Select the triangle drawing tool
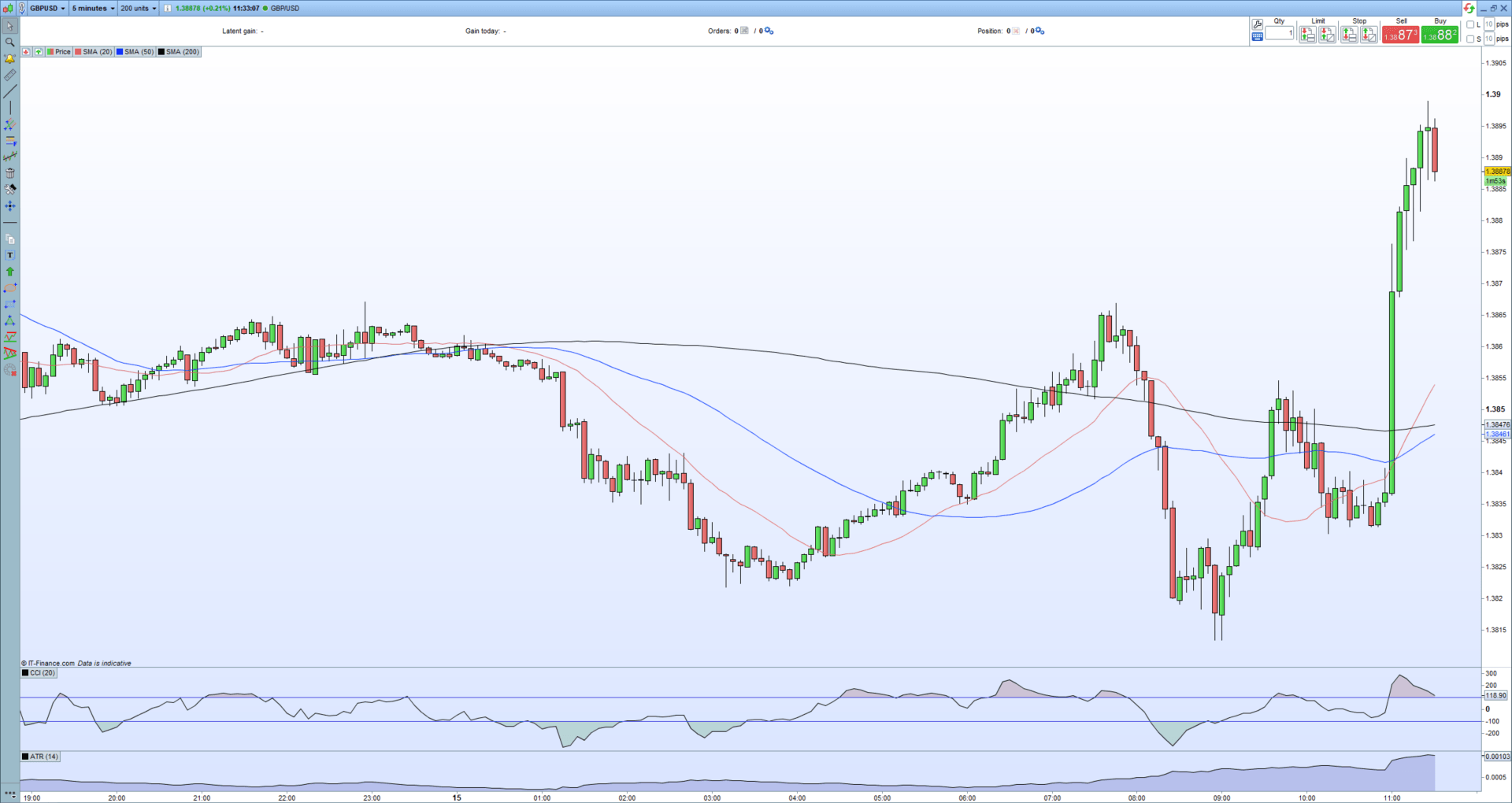 (10, 320)
